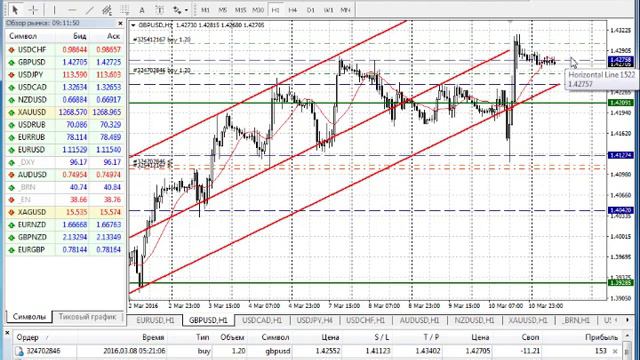Click EURRUB symbol row

pyautogui.click(x=65, y=138)
